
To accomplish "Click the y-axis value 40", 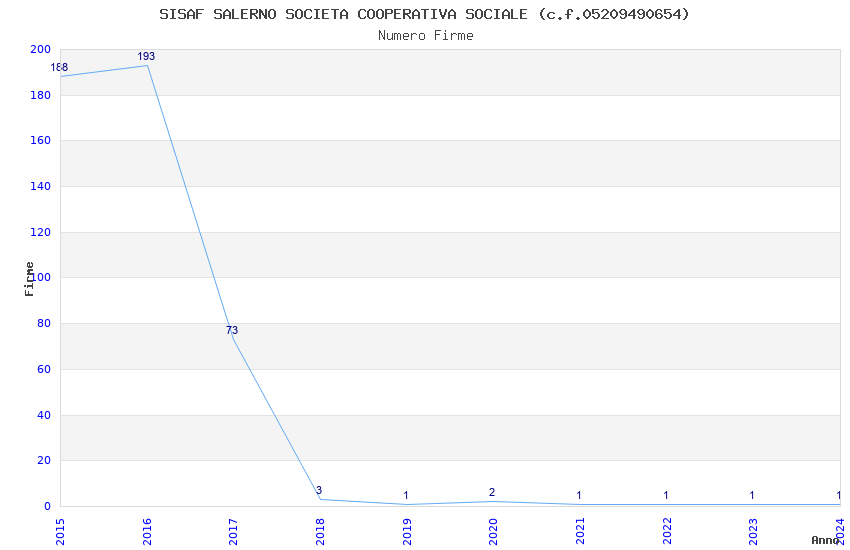I will click(44, 416).
